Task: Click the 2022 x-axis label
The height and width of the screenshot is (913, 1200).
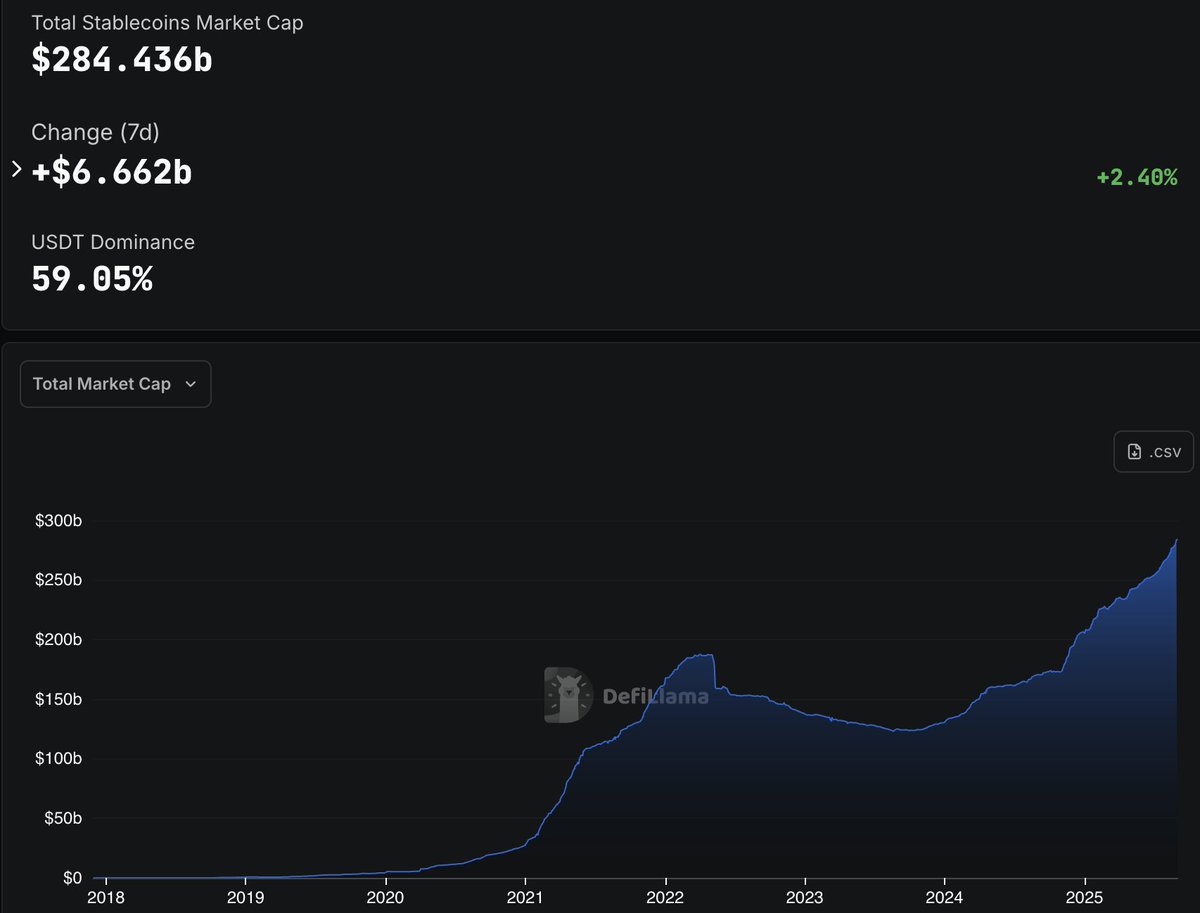Action: 665,897
